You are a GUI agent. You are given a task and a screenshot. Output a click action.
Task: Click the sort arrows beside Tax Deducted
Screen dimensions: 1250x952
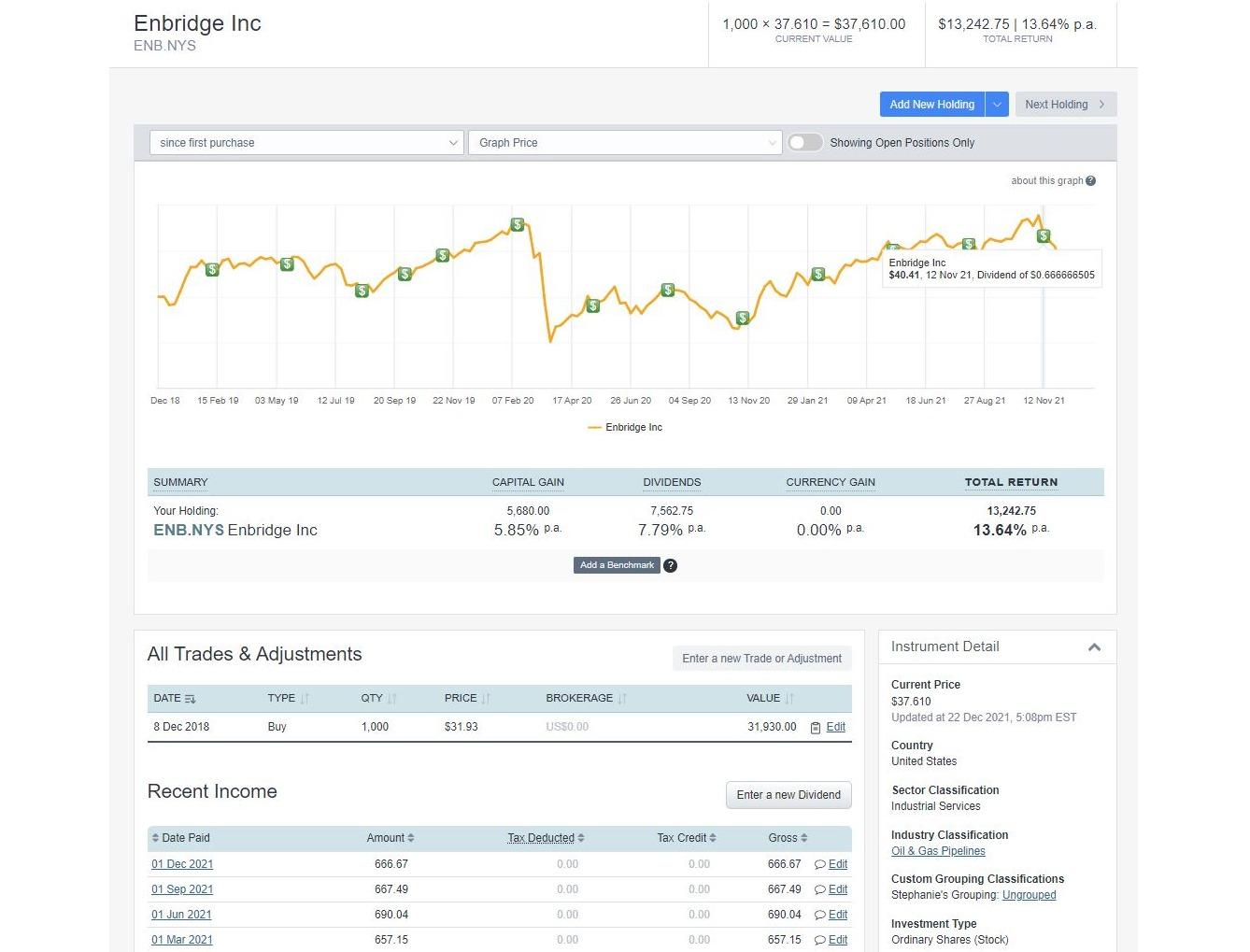pyautogui.click(x=581, y=838)
